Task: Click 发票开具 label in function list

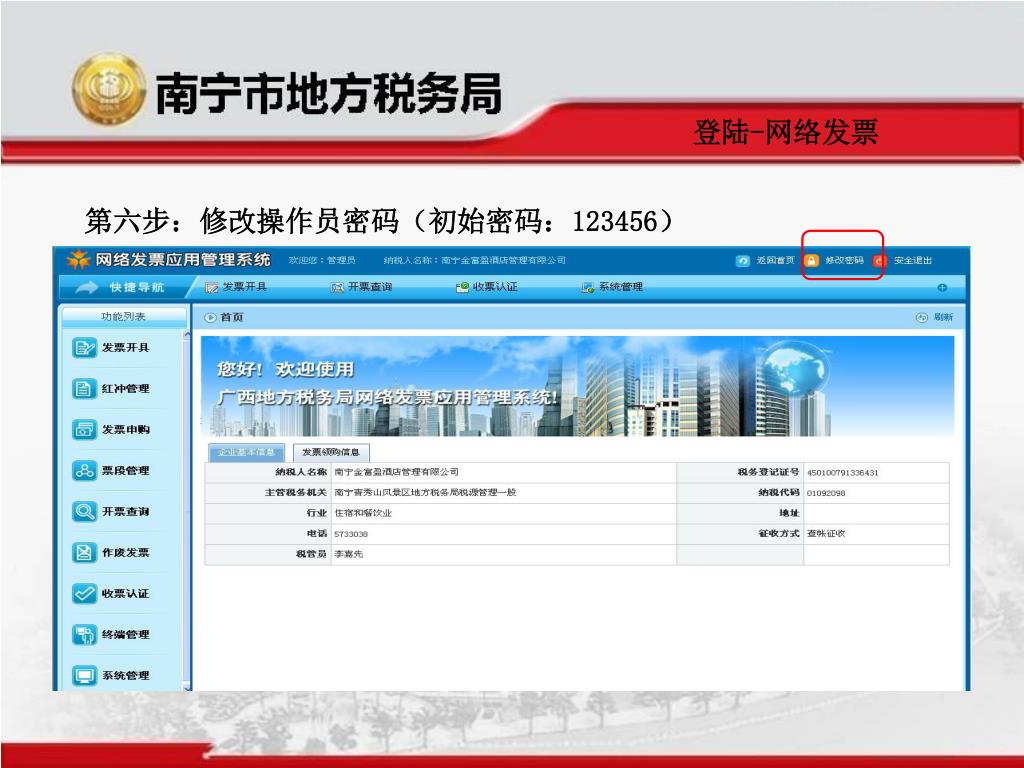Action: [x=125, y=347]
